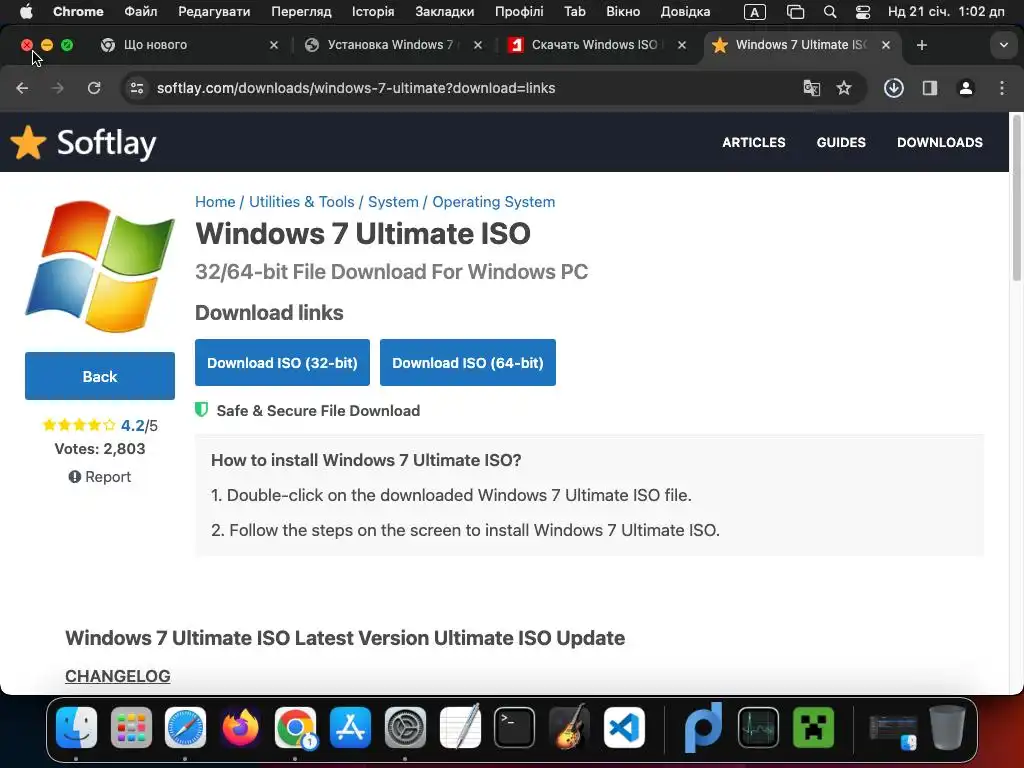
Task: Click the keyboard input source icon
Action: pos(754,12)
